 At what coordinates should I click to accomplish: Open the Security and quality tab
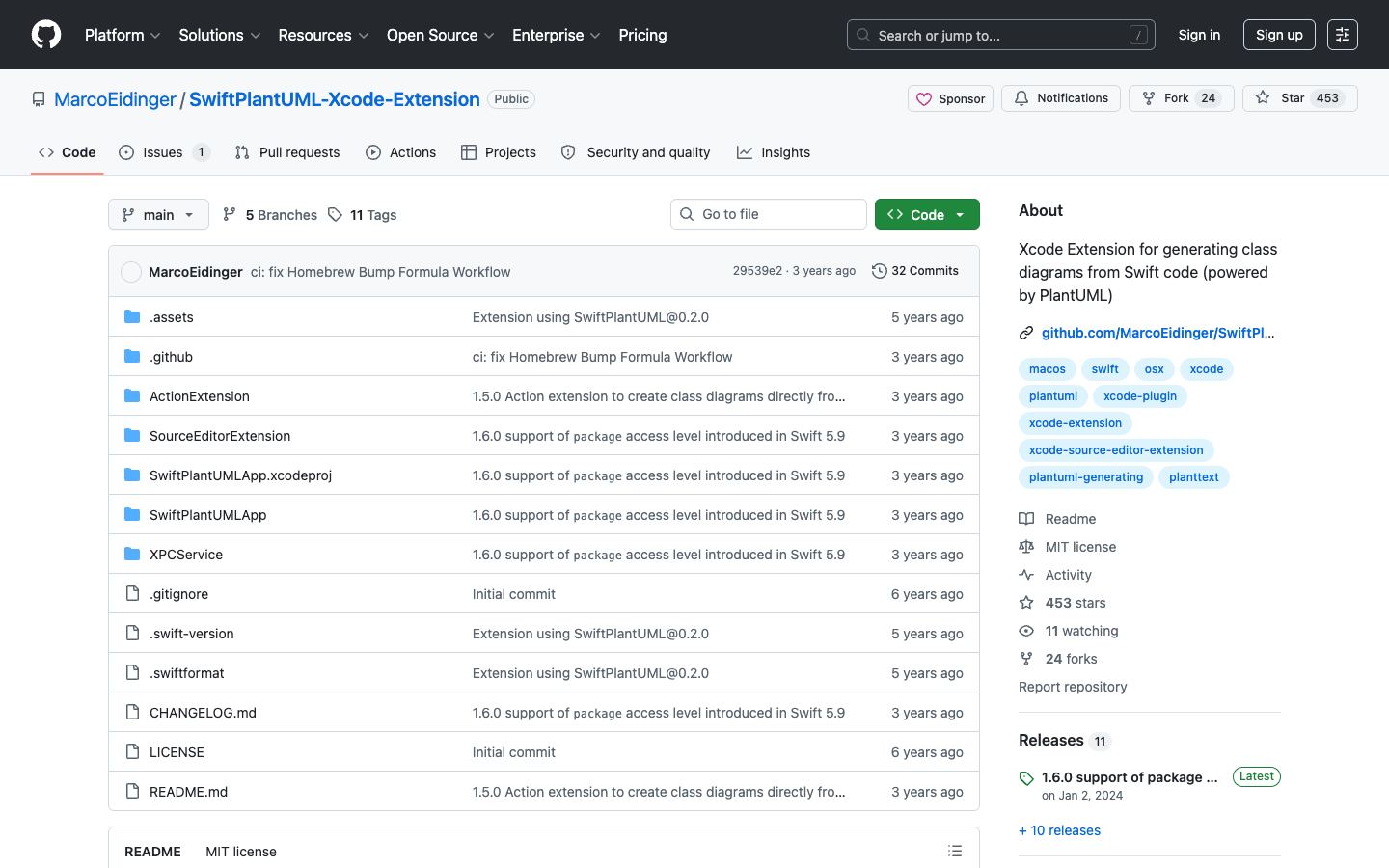coord(636,152)
